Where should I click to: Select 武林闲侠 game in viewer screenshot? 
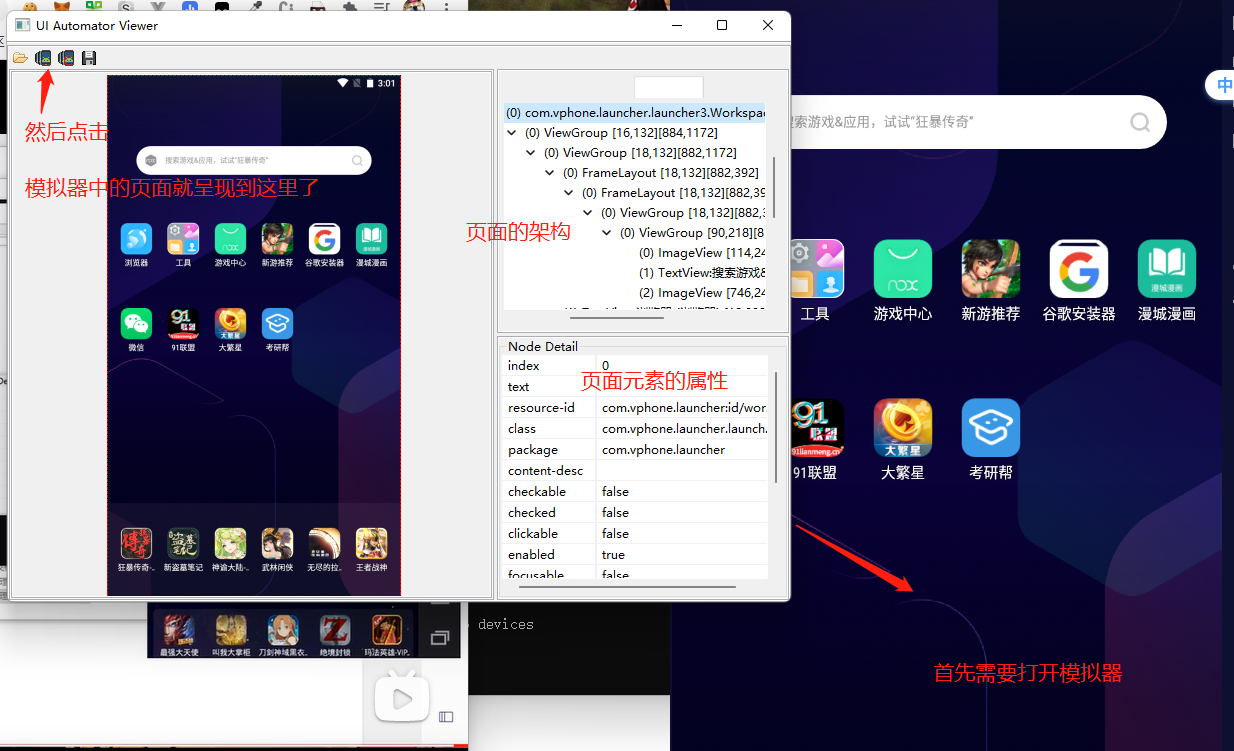point(277,543)
